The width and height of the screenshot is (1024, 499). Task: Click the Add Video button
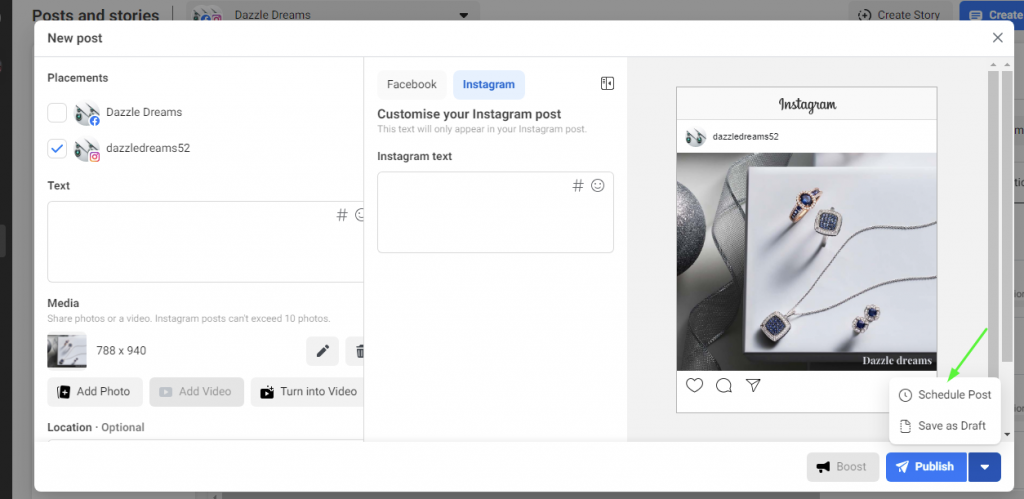pyautogui.click(x=197, y=392)
